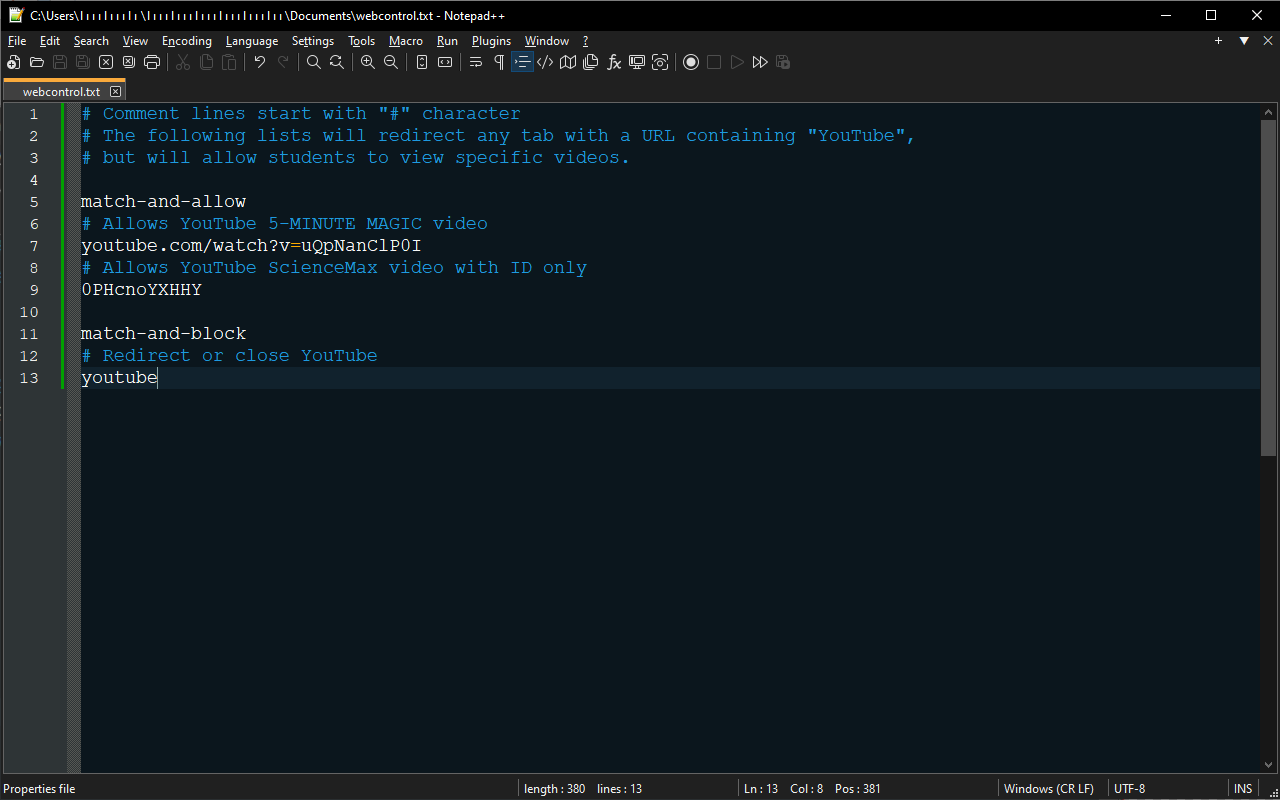Toggle the INS insert mode indicator
The width and height of the screenshot is (1280, 800).
click(x=1243, y=789)
